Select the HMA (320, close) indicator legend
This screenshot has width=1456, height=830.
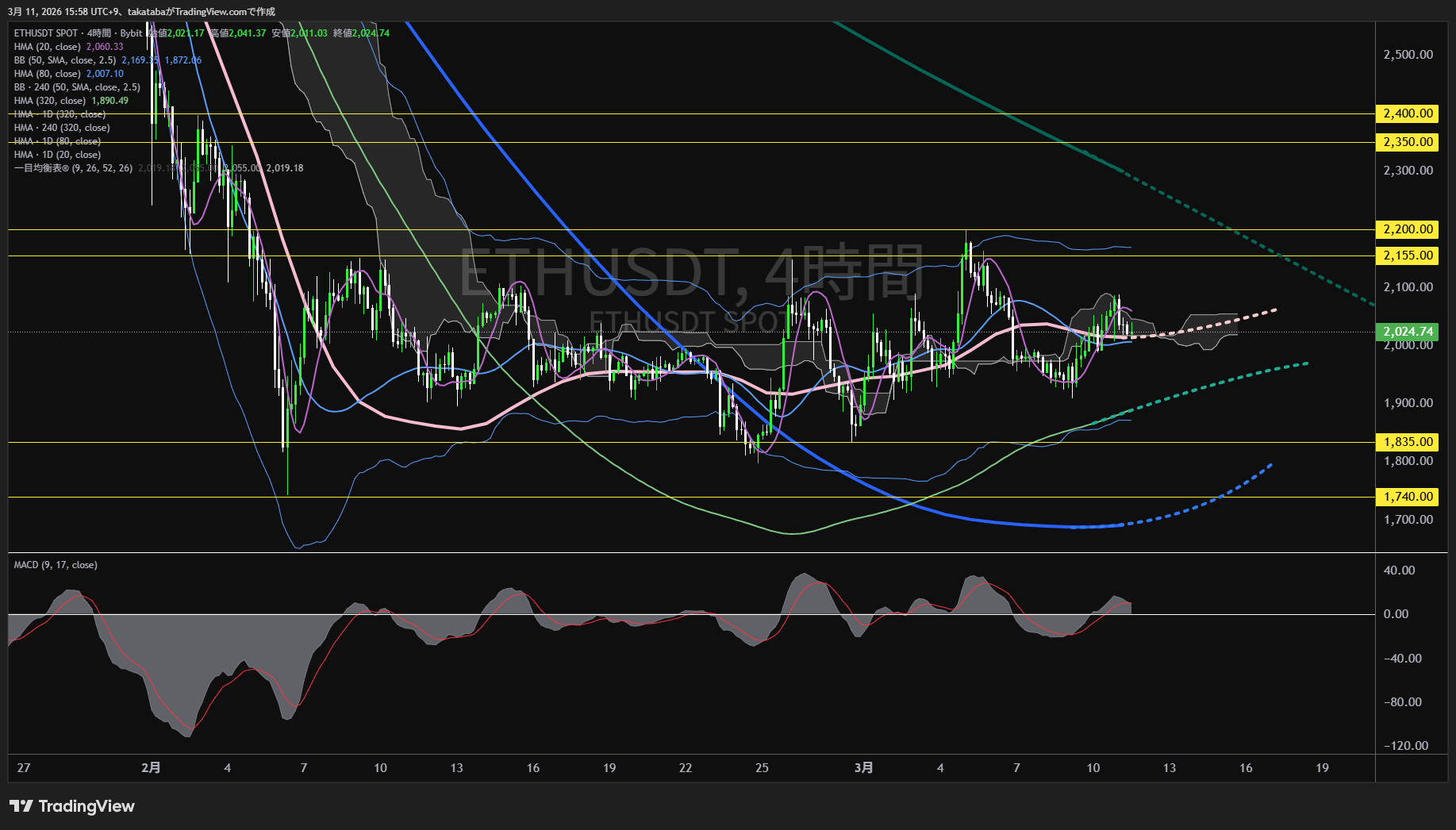point(50,101)
